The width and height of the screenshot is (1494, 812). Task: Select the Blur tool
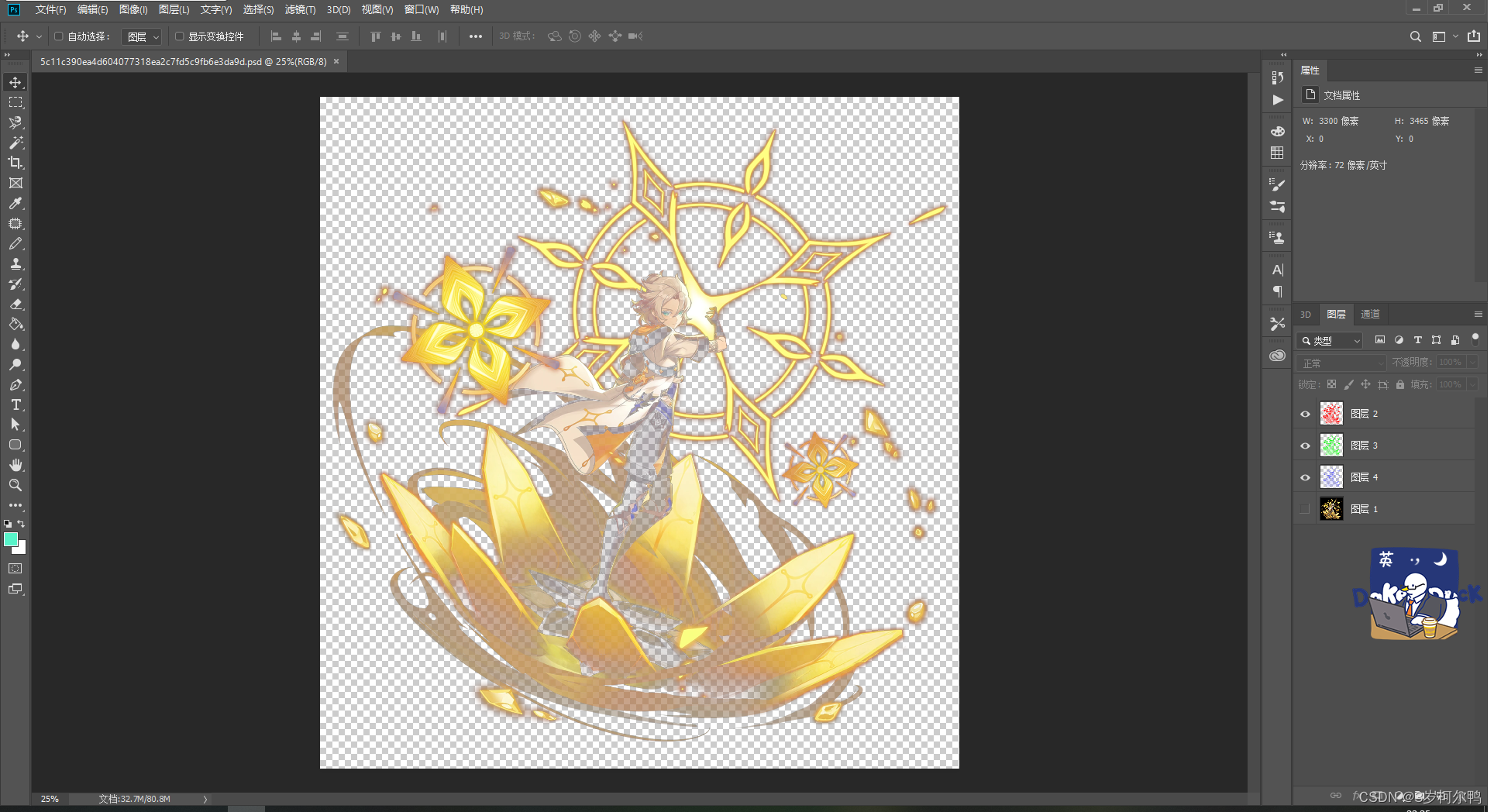[15, 344]
